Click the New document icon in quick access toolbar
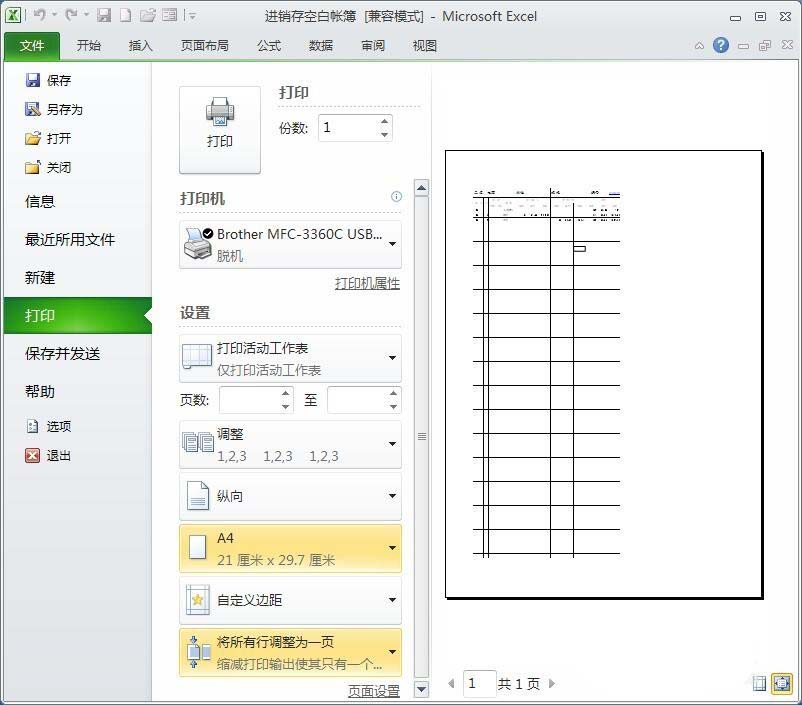This screenshot has width=802, height=705. click(x=125, y=15)
